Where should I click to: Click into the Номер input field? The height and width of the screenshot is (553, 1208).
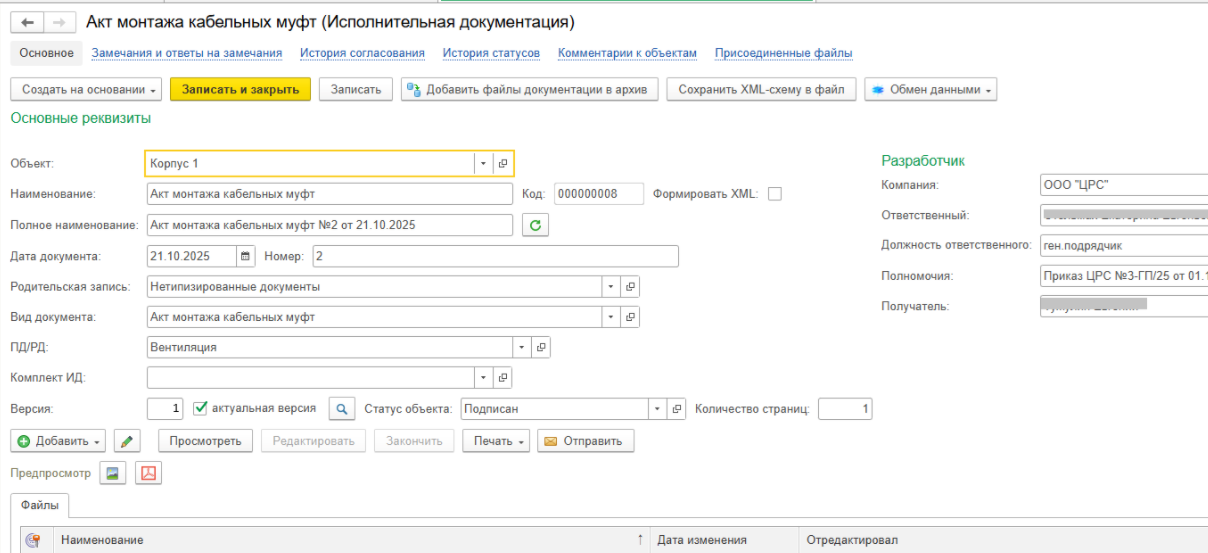point(495,256)
